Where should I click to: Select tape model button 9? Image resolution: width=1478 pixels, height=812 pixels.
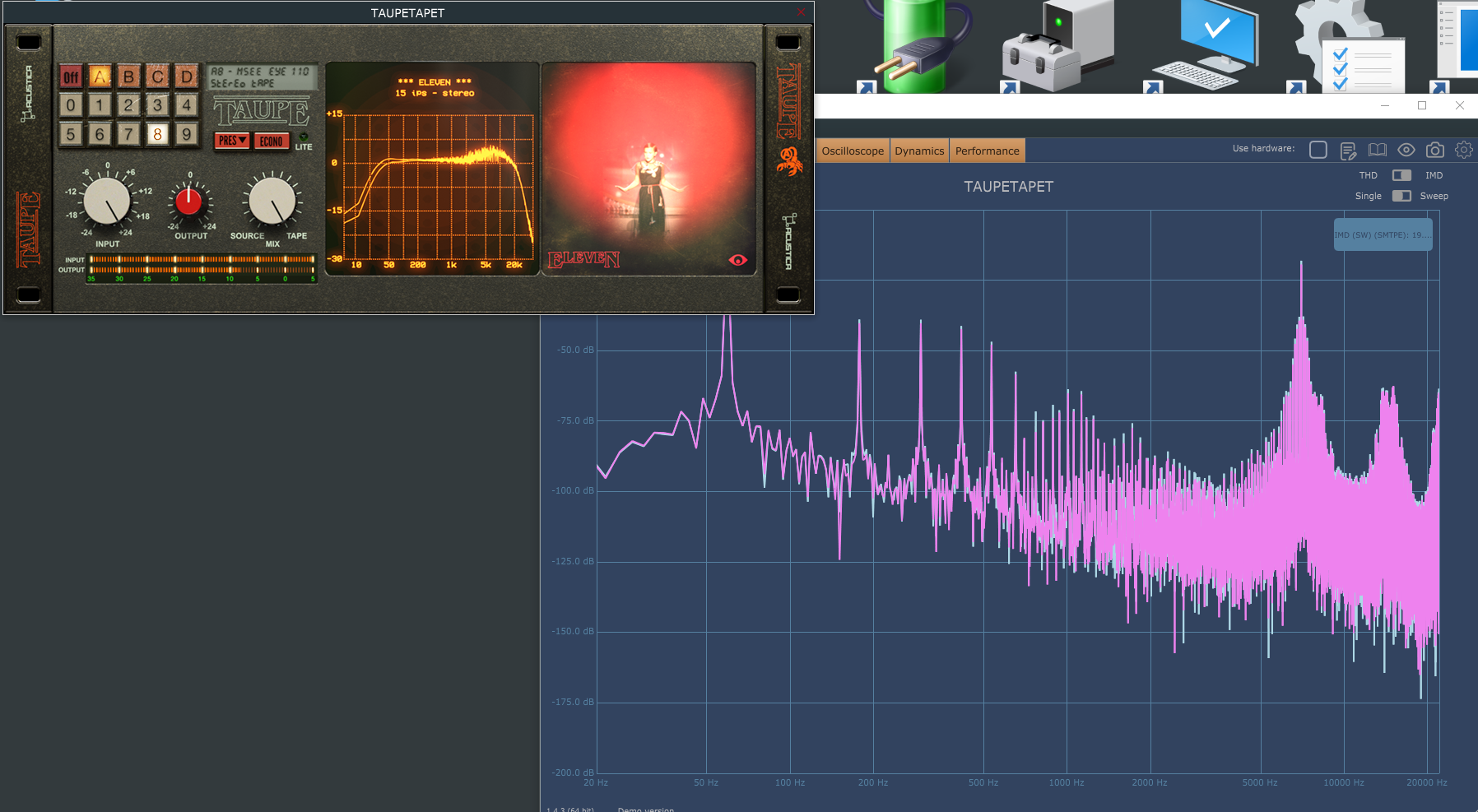click(187, 134)
